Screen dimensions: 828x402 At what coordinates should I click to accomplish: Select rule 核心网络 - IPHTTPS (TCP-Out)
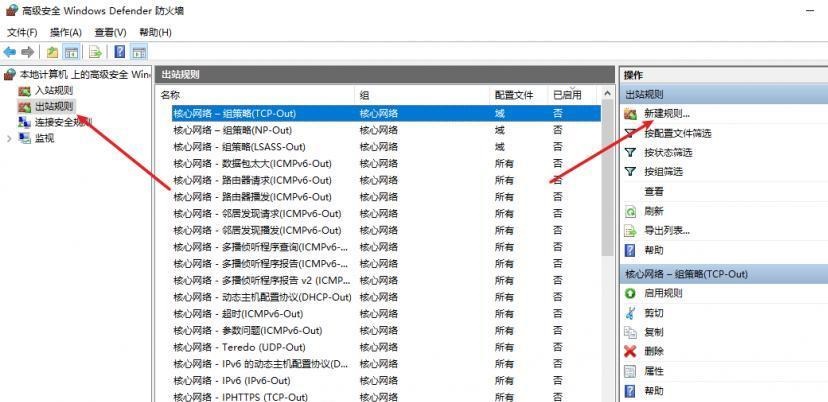point(387,396)
